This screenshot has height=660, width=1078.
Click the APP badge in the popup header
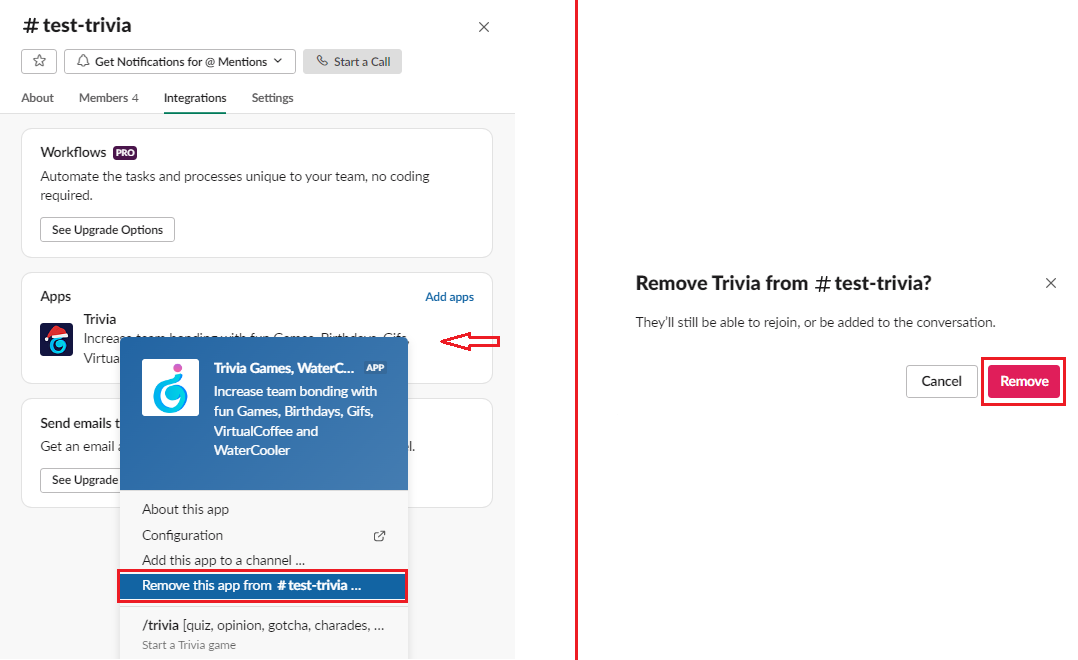[375, 368]
